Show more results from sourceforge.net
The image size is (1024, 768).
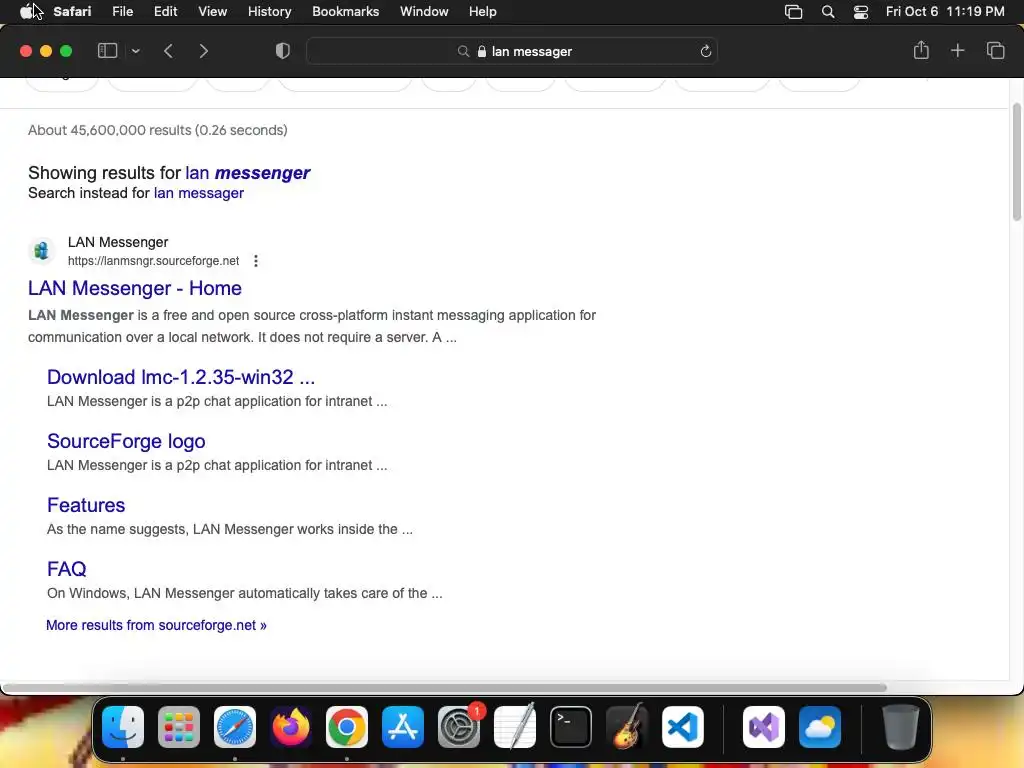tap(156, 625)
